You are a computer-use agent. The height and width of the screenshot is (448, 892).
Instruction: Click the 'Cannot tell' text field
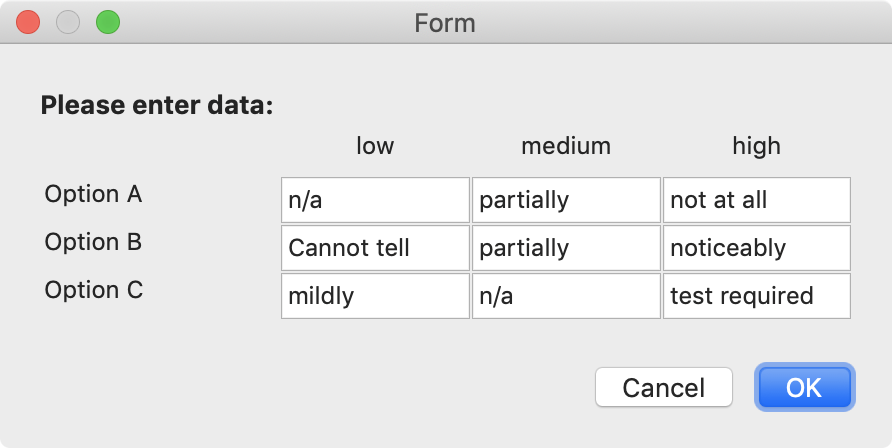point(375,248)
